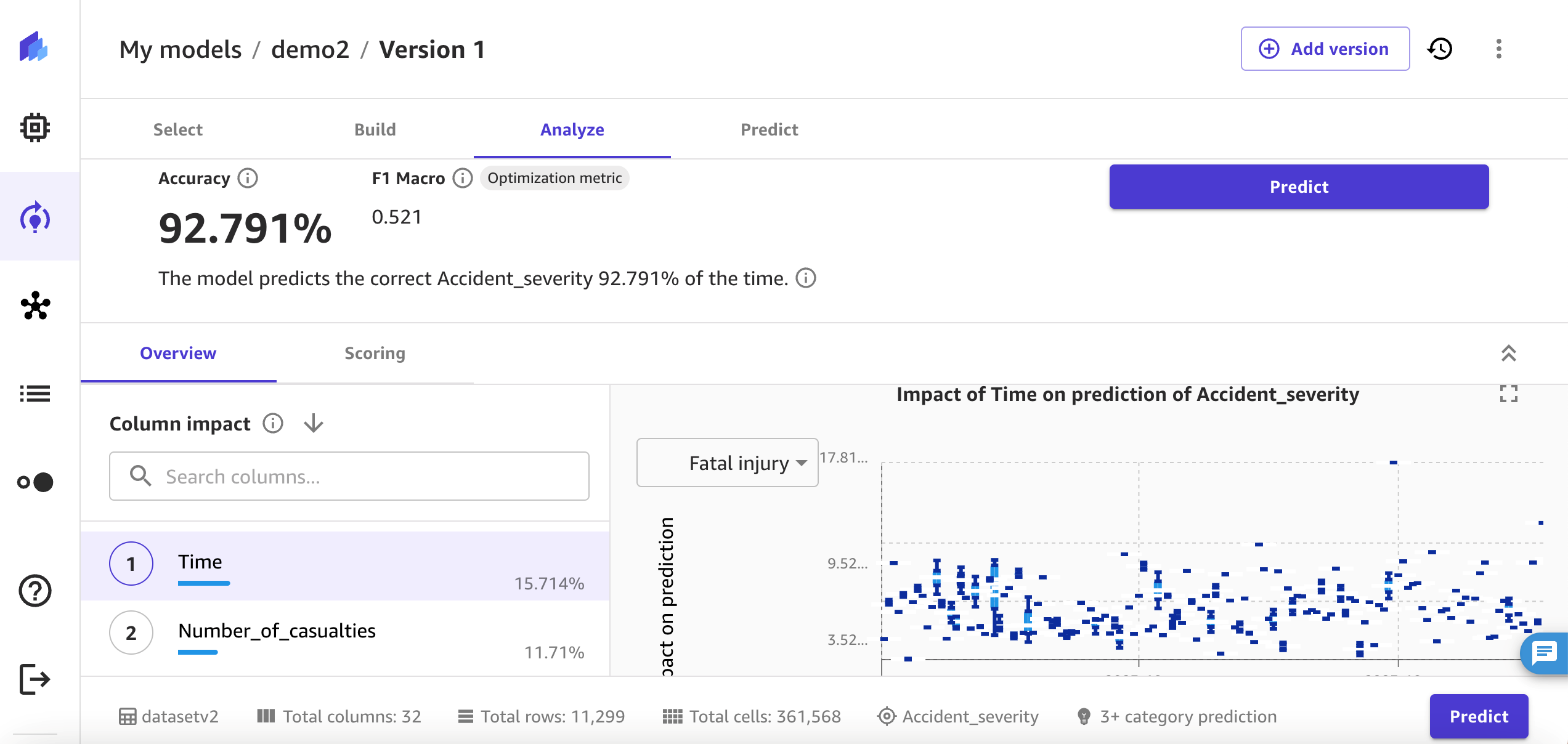
Task: Open the help question mark icon
Action: (35, 591)
